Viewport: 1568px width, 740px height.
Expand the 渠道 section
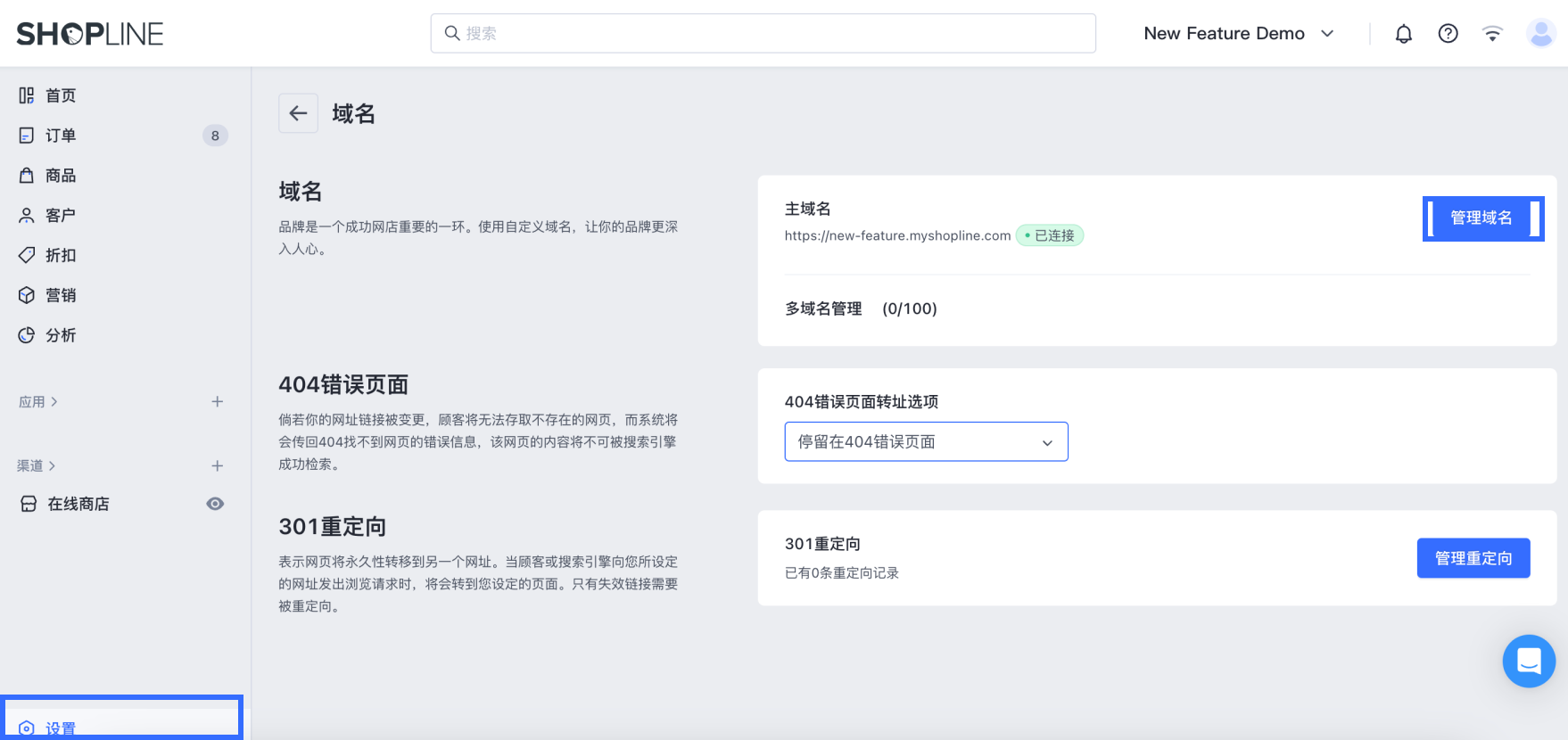click(x=37, y=466)
